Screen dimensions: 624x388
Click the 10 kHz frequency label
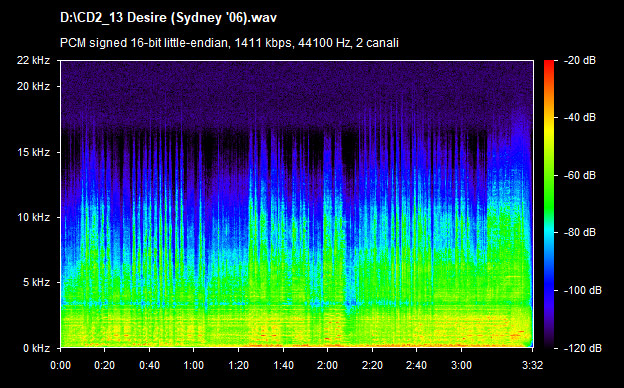[33, 217]
